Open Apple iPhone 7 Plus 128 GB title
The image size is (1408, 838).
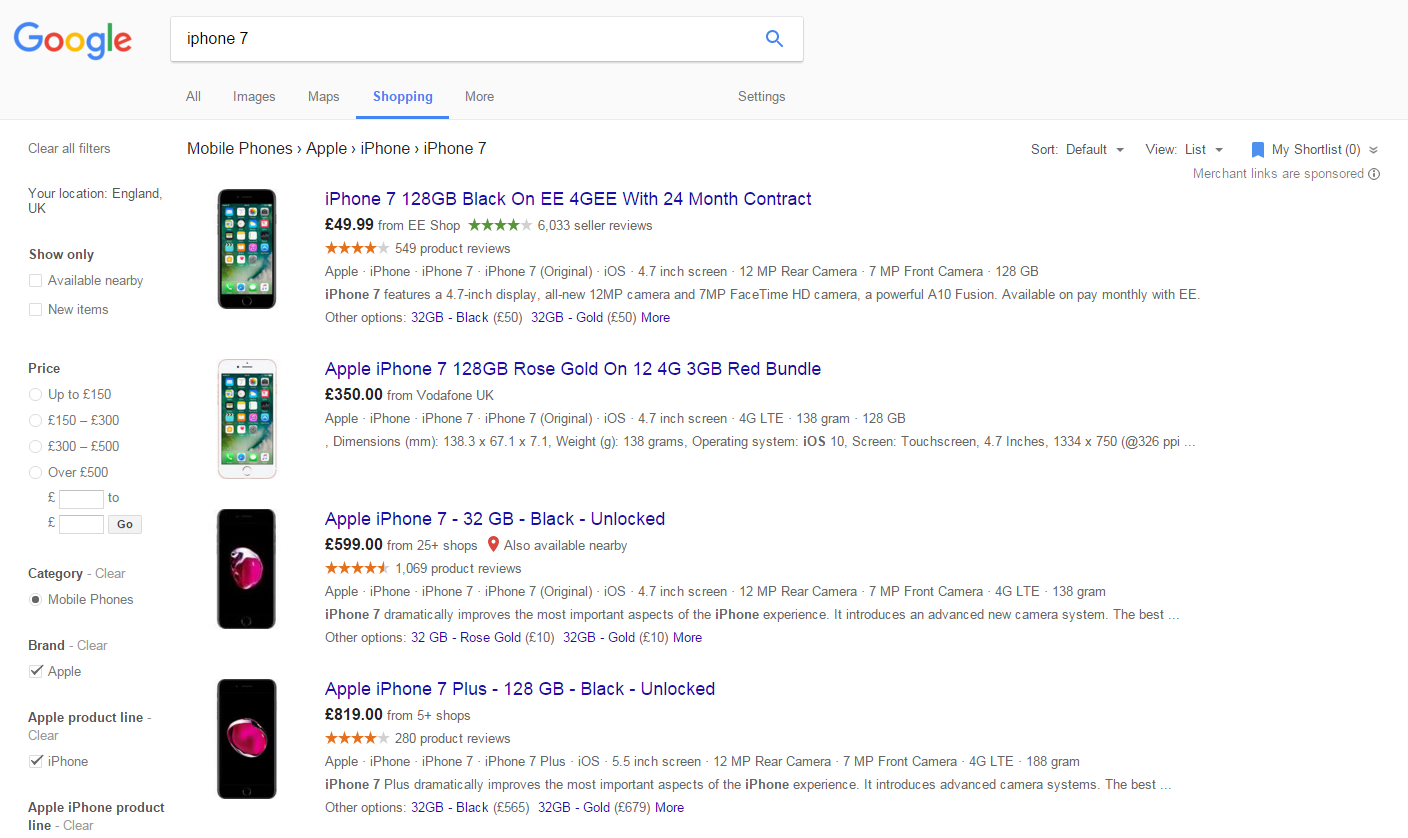click(x=520, y=689)
